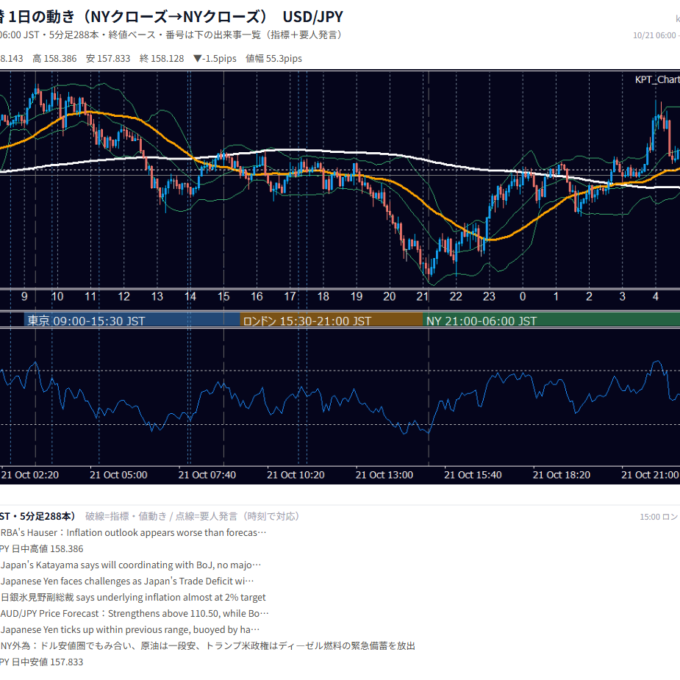Viewport: 680px width, 680px height.
Task: Click the 日中安値 157.833 event row
Action: (x=42, y=662)
